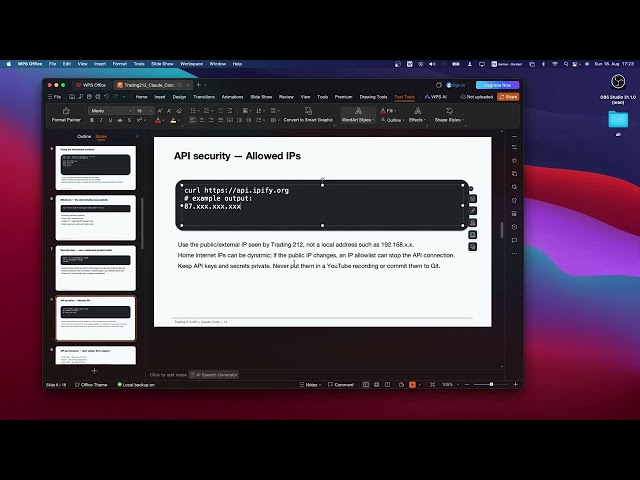Switch to normal view icon in status bar
The width and height of the screenshot is (640, 480).
[x=366, y=384]
